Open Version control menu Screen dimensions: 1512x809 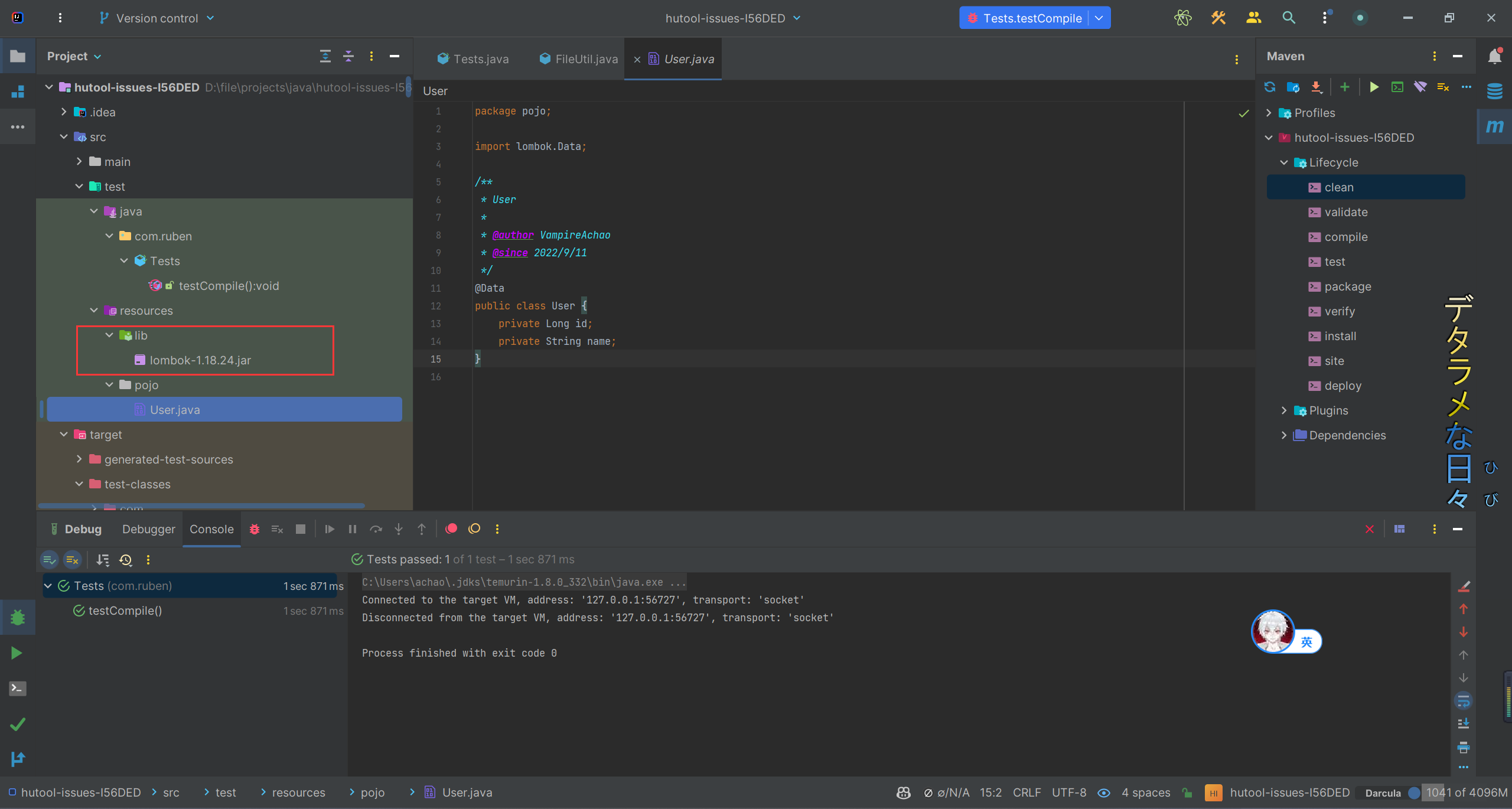(x=157, y=18)
